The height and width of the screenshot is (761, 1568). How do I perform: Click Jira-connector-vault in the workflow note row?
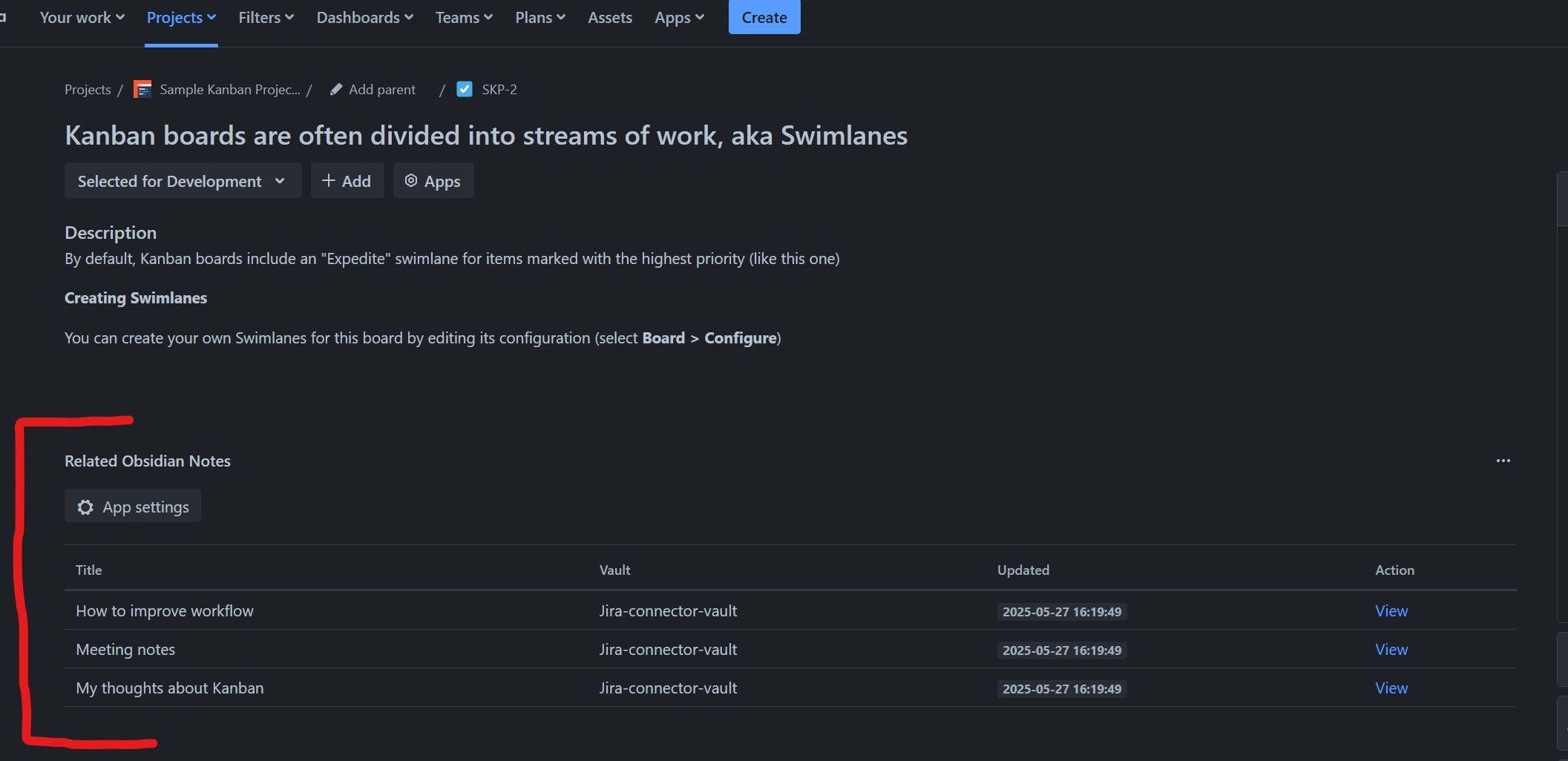(x=668, y=611)
